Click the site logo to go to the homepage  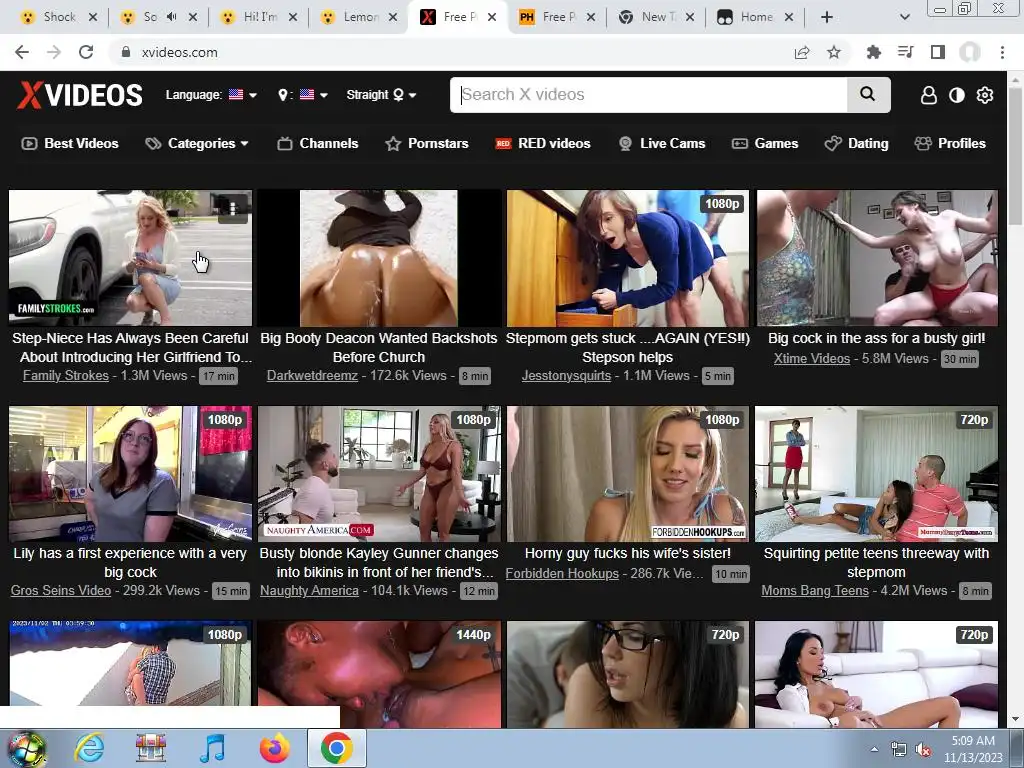[80, 95]
